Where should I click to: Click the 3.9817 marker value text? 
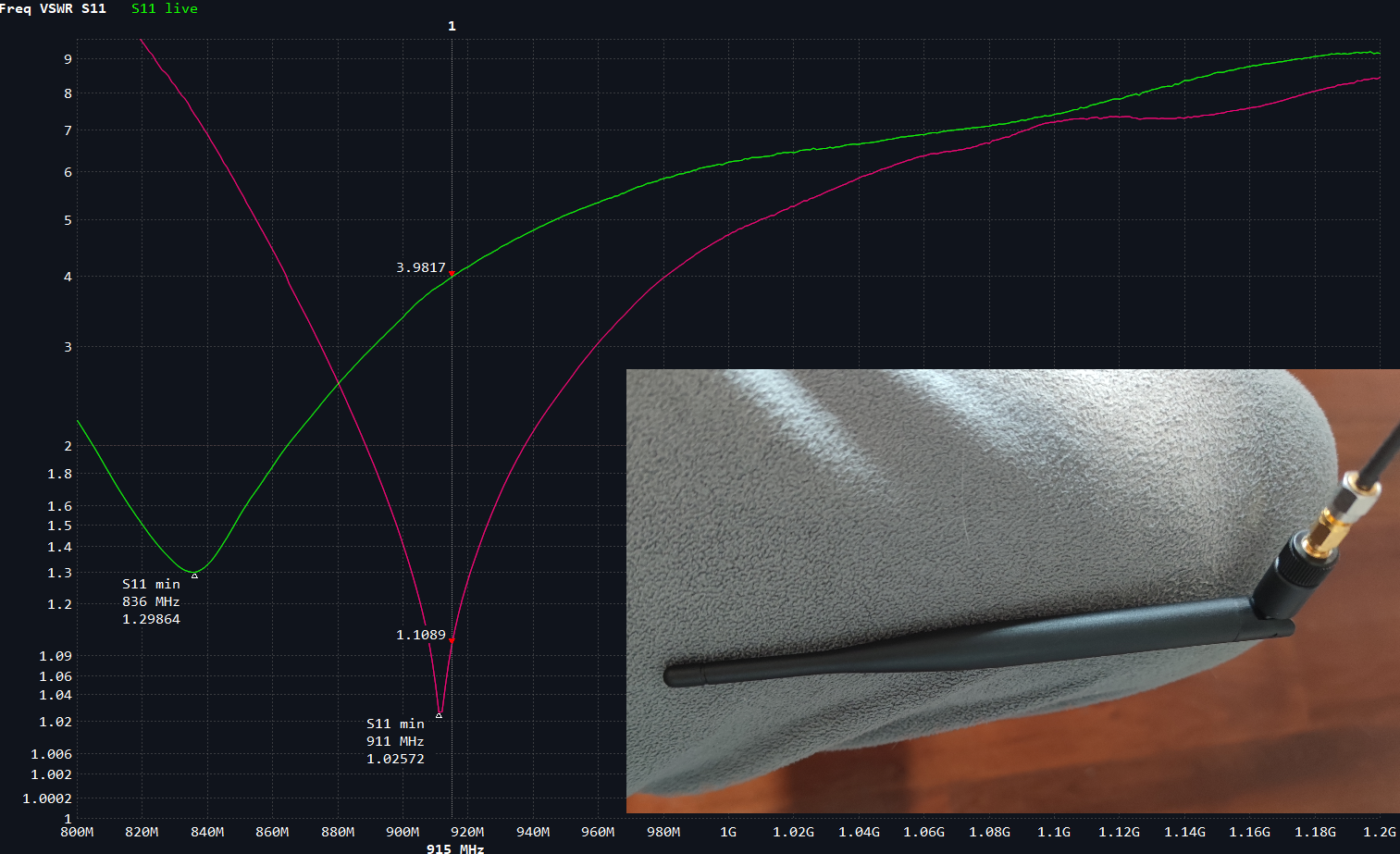point(420,267)
